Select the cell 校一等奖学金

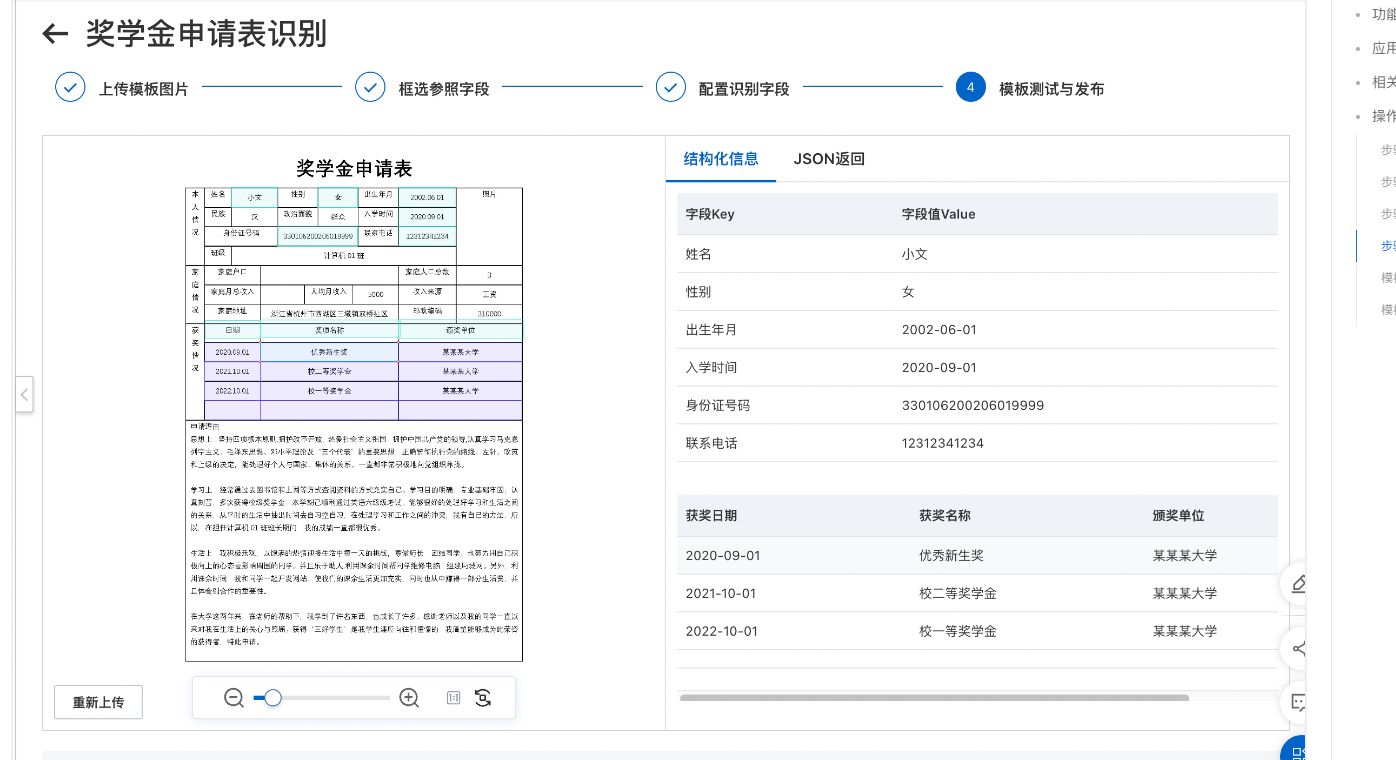tap(958, 631)
